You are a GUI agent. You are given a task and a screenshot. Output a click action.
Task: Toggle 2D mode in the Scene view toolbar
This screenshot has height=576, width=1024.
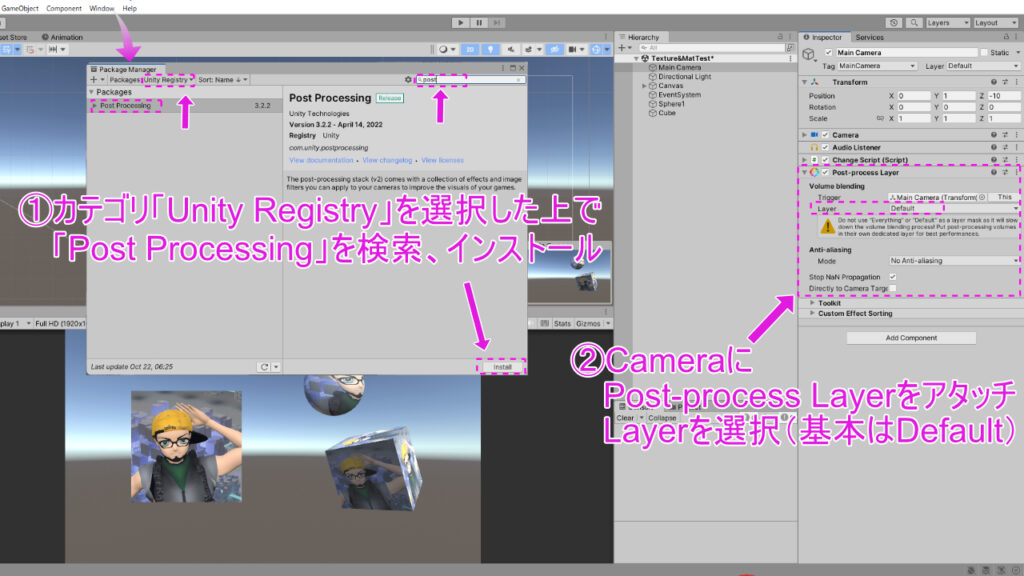coord(470,49)
